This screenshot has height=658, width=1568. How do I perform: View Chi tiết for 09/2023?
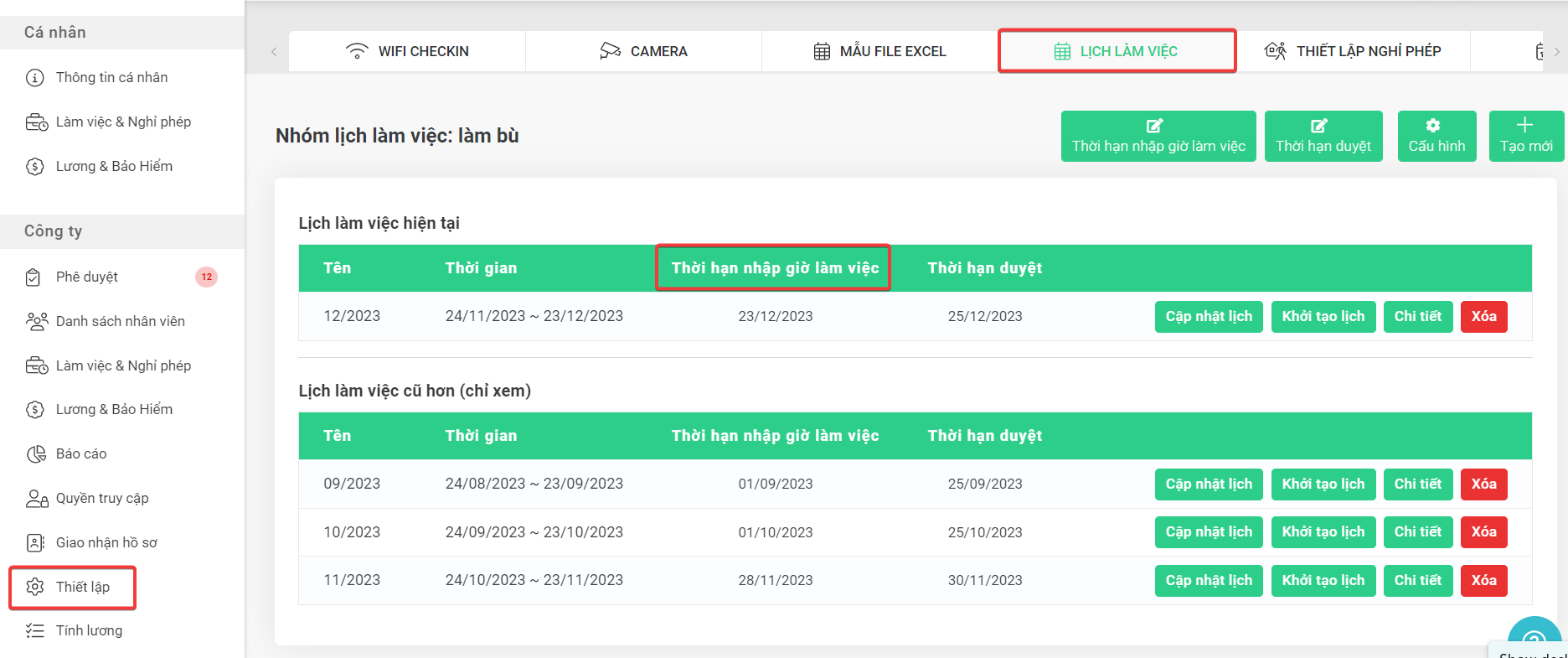pos(1418,484)
